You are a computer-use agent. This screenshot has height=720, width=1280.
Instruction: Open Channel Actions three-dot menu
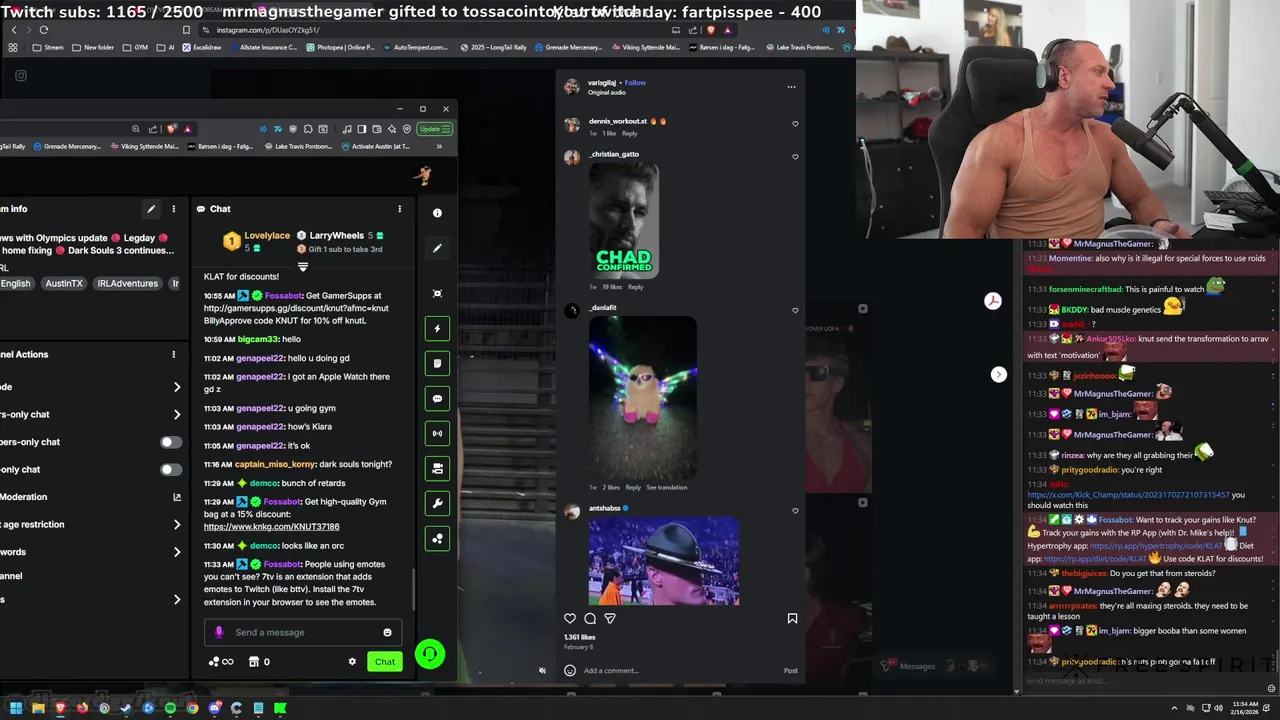point(173,354)
